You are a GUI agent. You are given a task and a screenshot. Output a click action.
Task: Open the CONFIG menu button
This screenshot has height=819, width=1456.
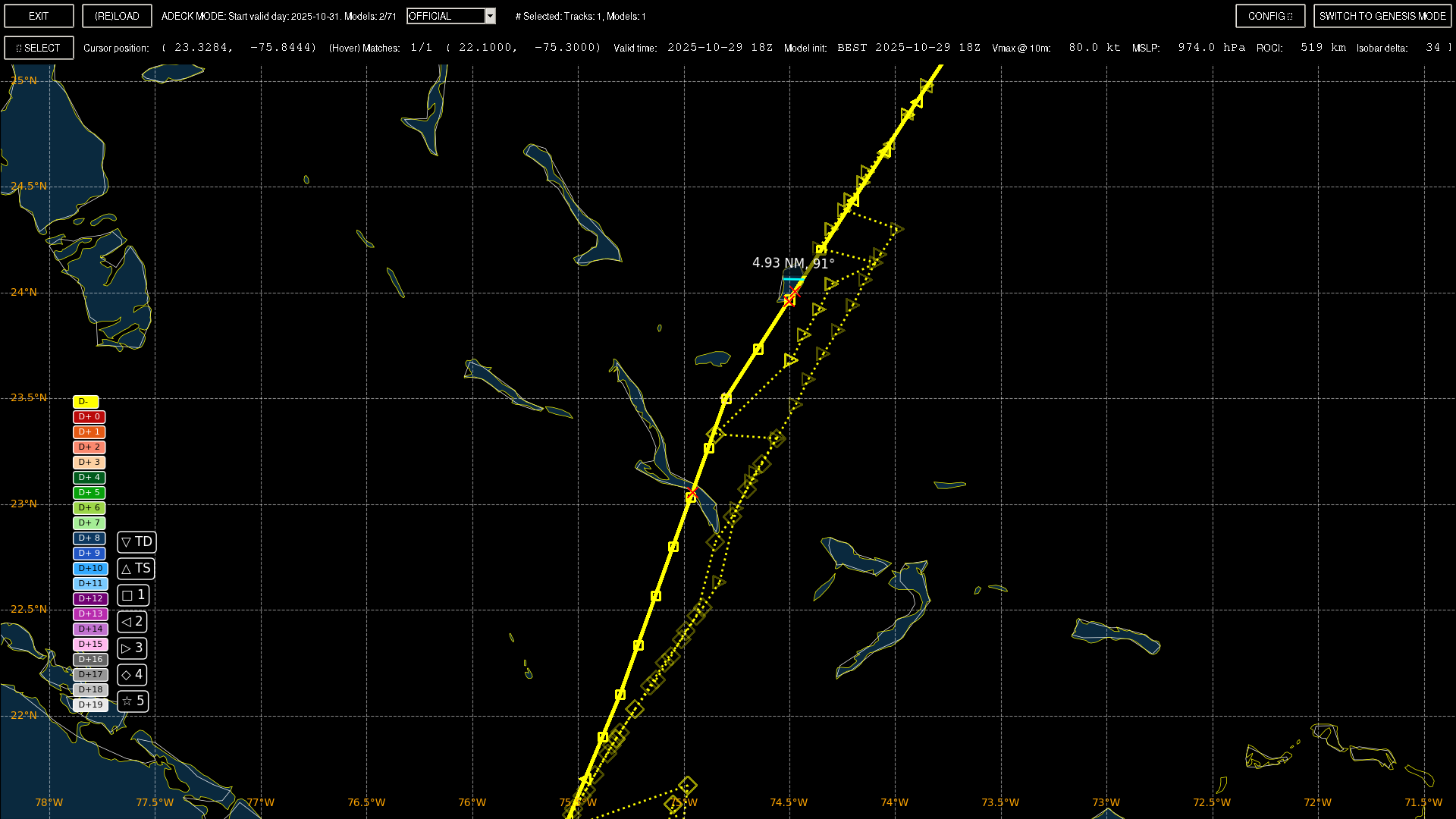pos(1269,16)
